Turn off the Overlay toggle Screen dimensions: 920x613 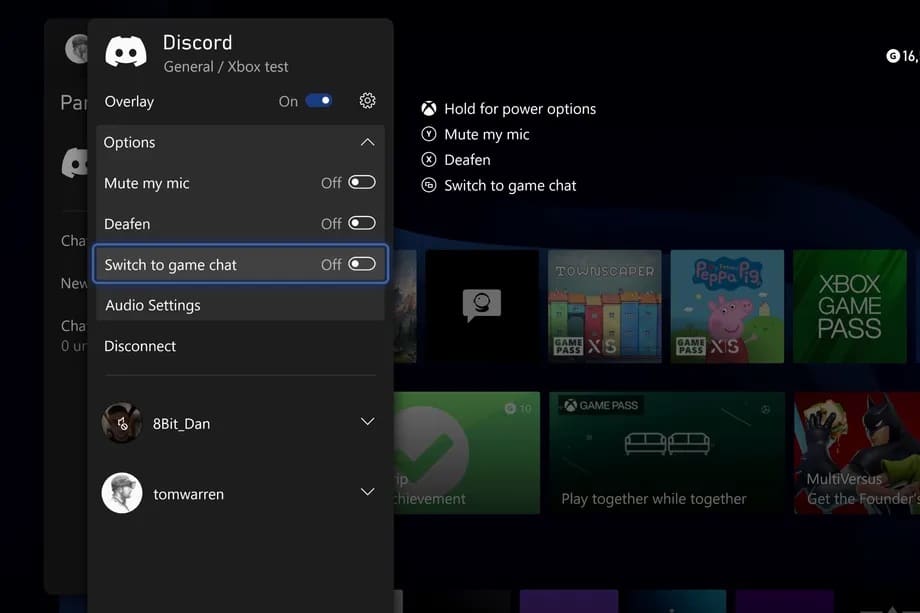pyautogui.click(x=319, y=101)
